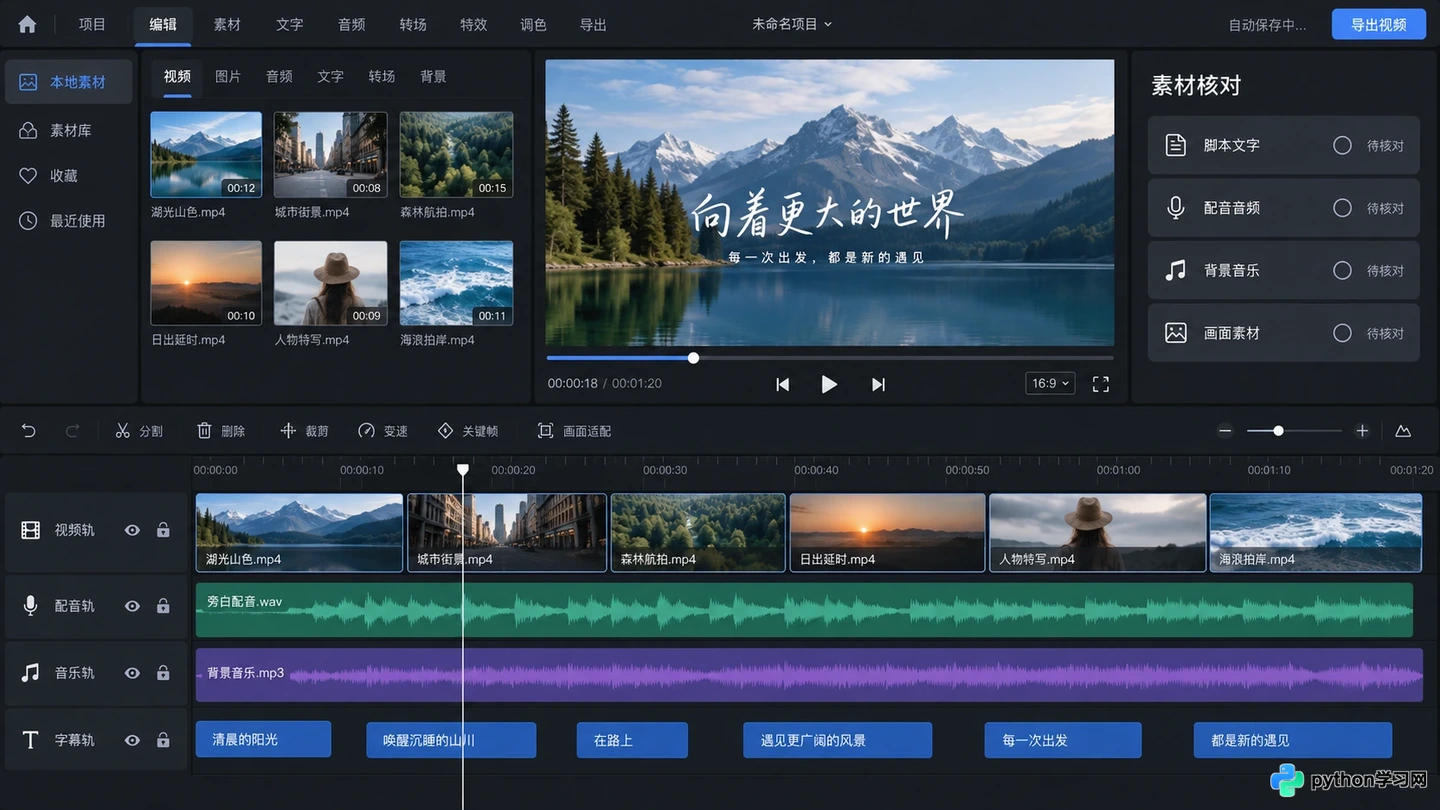The height and width of the screenshot is (810, 1440).
Task: Hide the 视频轨 track with eye icon
Action: coord(132,530)
